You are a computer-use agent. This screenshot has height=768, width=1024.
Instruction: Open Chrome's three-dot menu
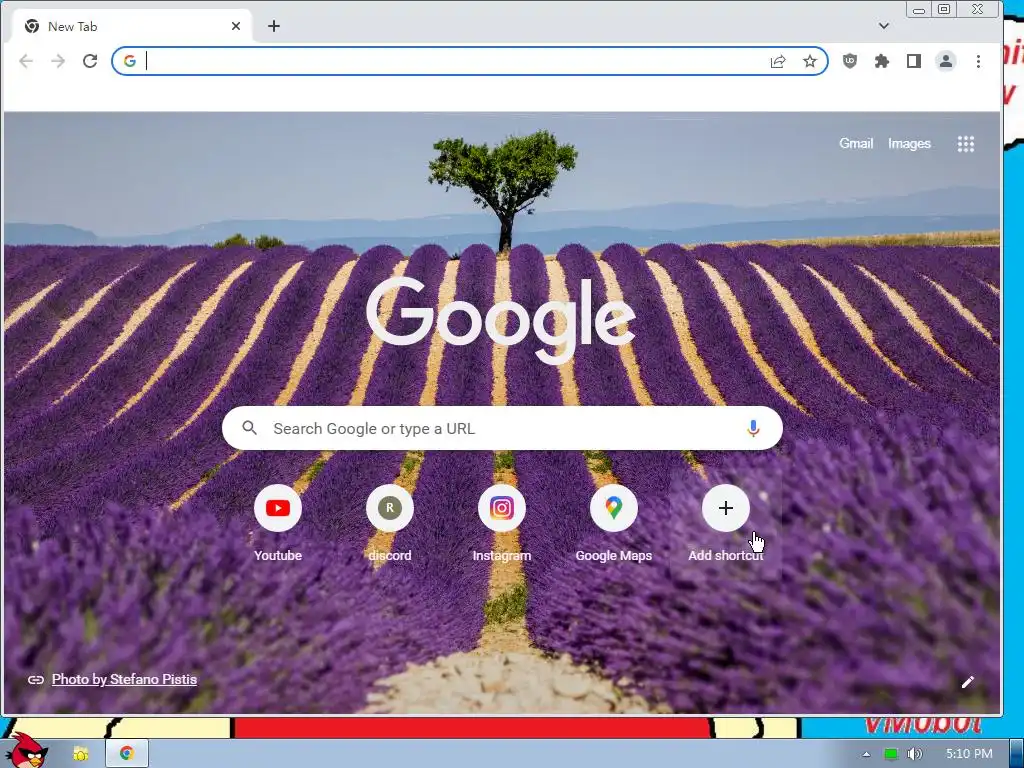coord(978,61)
